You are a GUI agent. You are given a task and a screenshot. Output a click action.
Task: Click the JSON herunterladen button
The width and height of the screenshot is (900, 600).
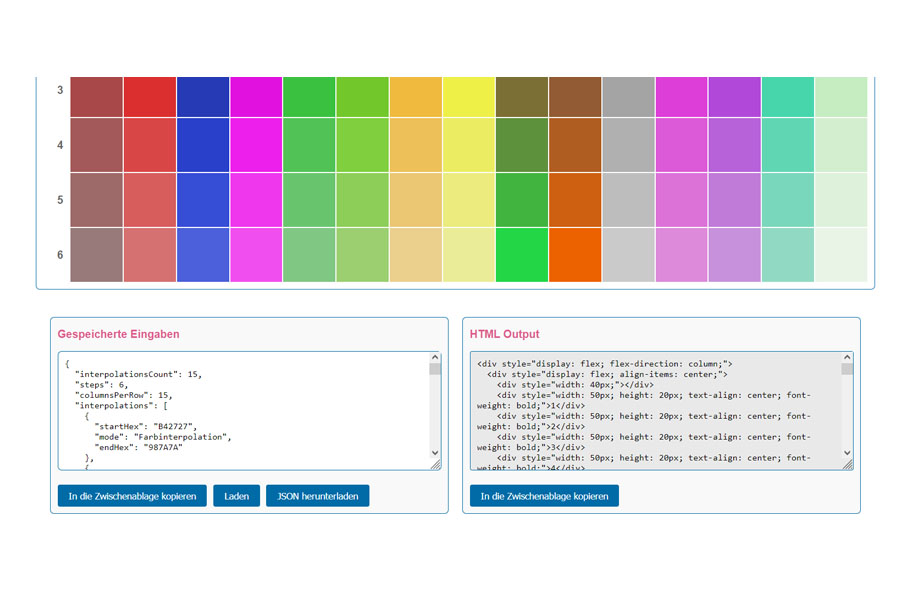(317, 496)
